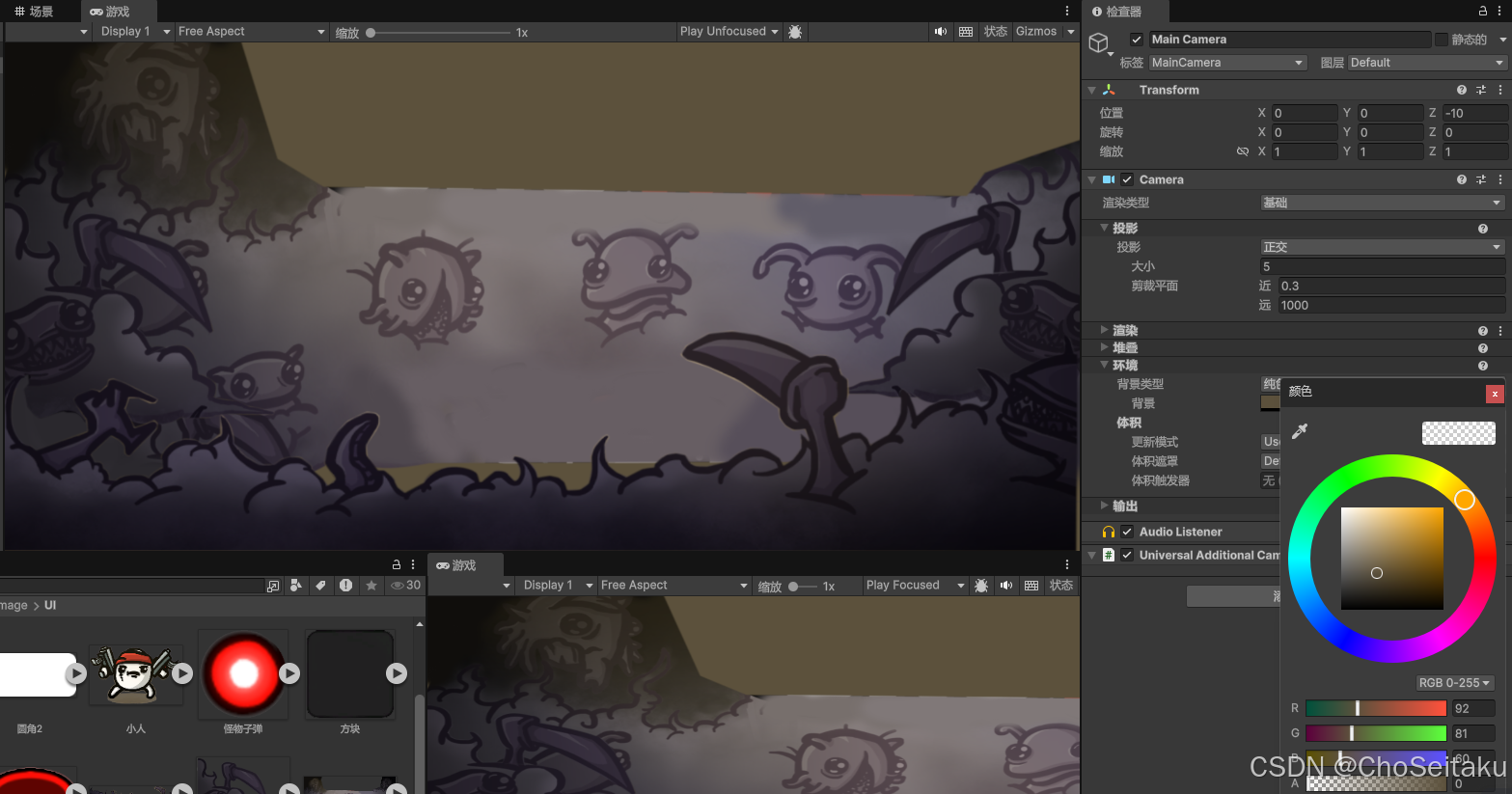Select the 小人 sprite thumbnail
Image resolution: width=1512 pixels, height=794 pixels.
(x=135, y=674)
